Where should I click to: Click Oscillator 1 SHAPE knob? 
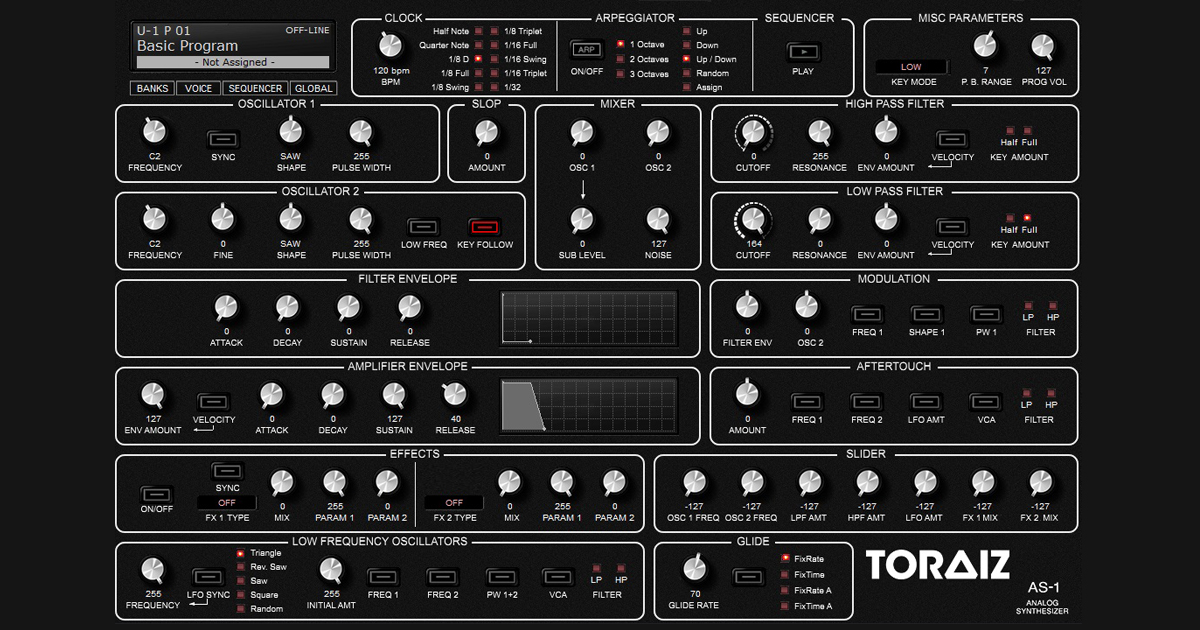[x=290, y=130]
